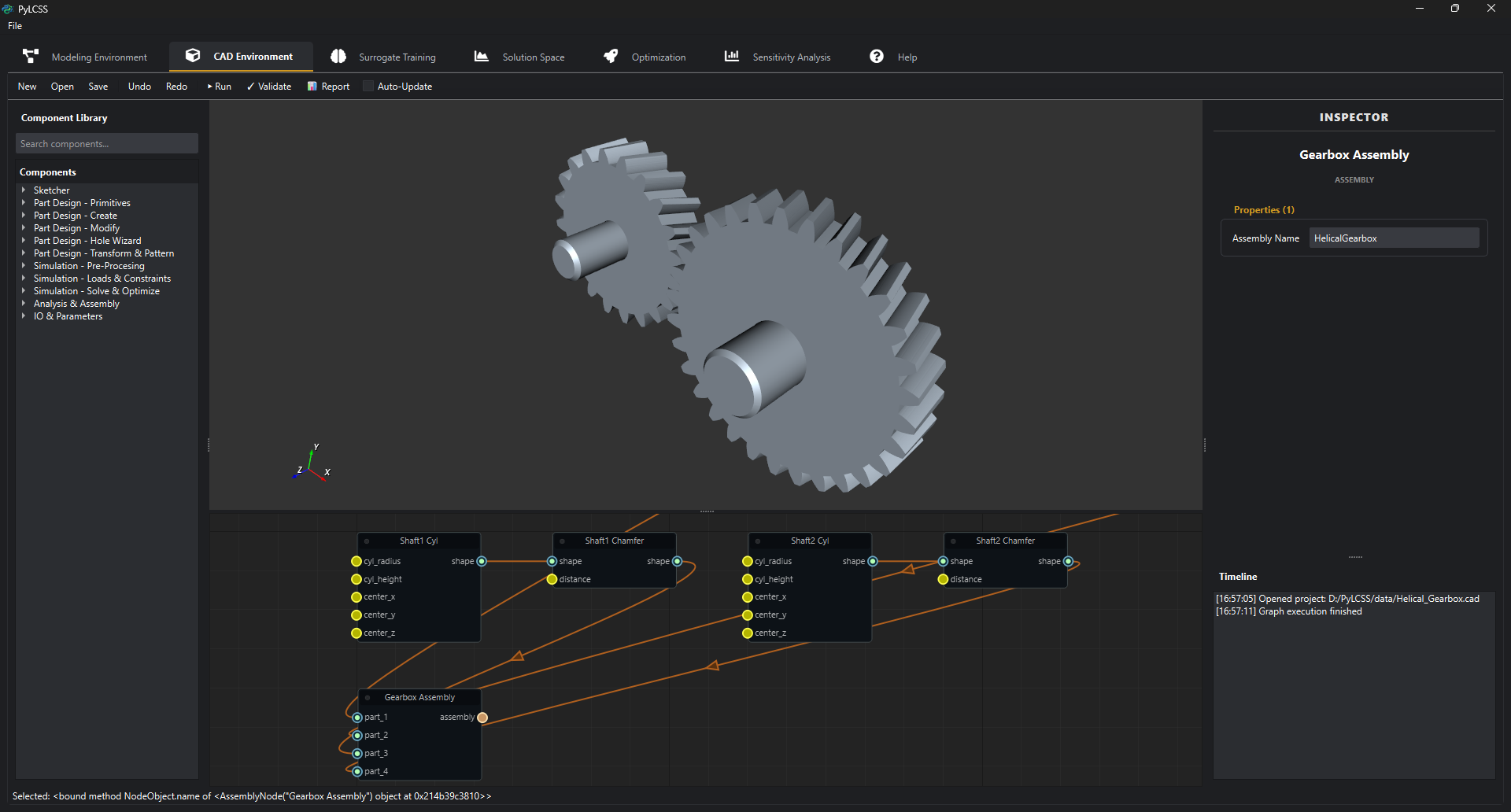This screenshot has height=812, width=1511.
Task: Open the File menu
Action: tap(15, 26)
